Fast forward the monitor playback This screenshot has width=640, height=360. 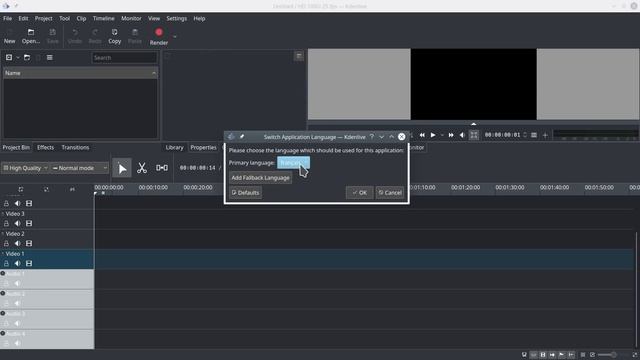click(x=451, y=135)
